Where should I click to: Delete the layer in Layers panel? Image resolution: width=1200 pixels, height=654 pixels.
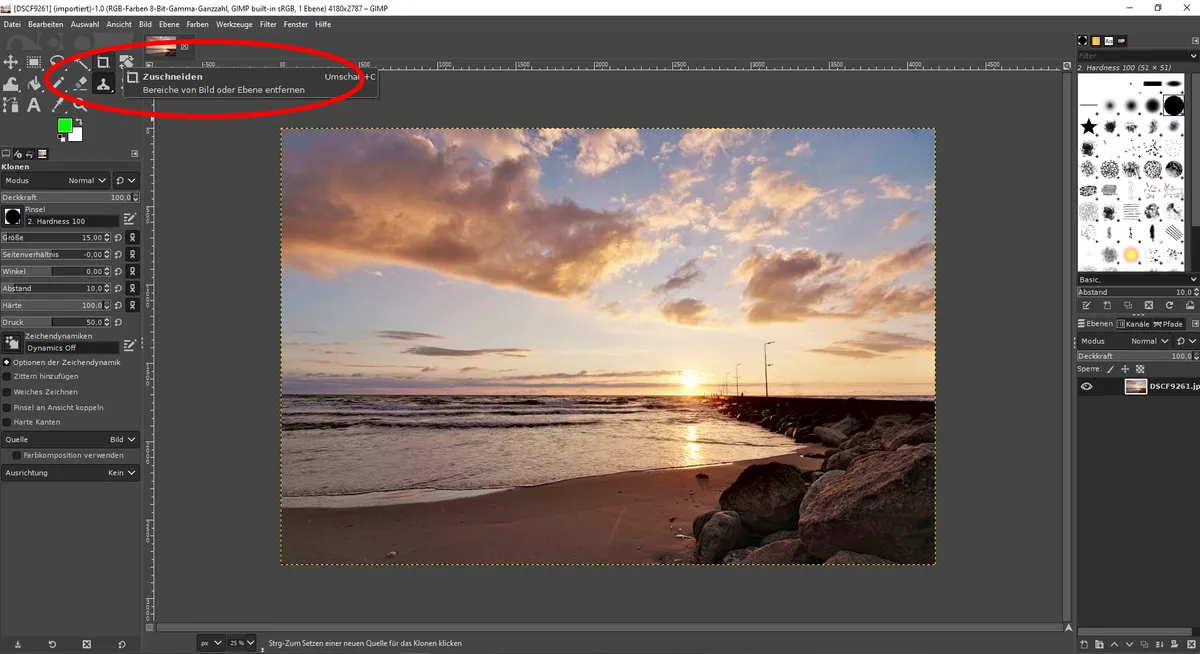coord(1191,644)
